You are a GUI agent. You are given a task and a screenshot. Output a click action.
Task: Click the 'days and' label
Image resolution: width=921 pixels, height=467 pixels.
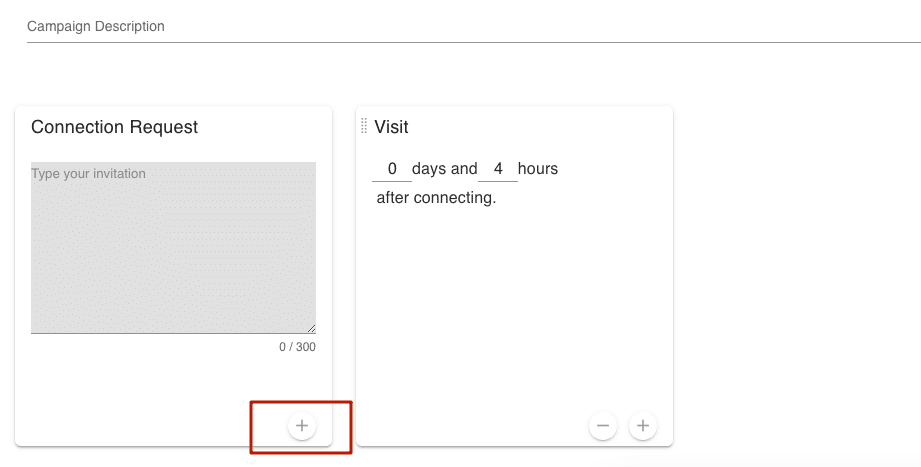pos(445,169)
